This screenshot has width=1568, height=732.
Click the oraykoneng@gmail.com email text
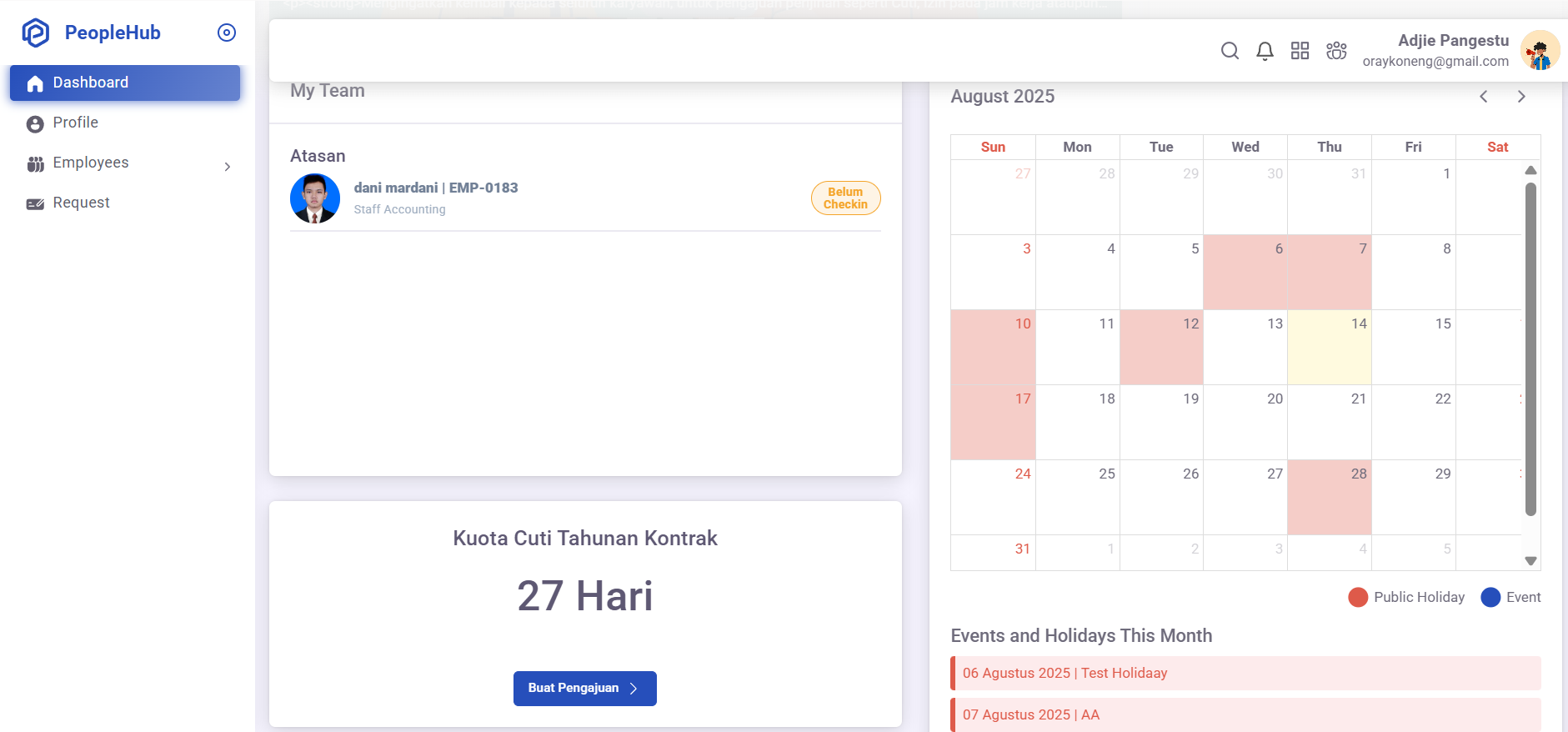1435,61
